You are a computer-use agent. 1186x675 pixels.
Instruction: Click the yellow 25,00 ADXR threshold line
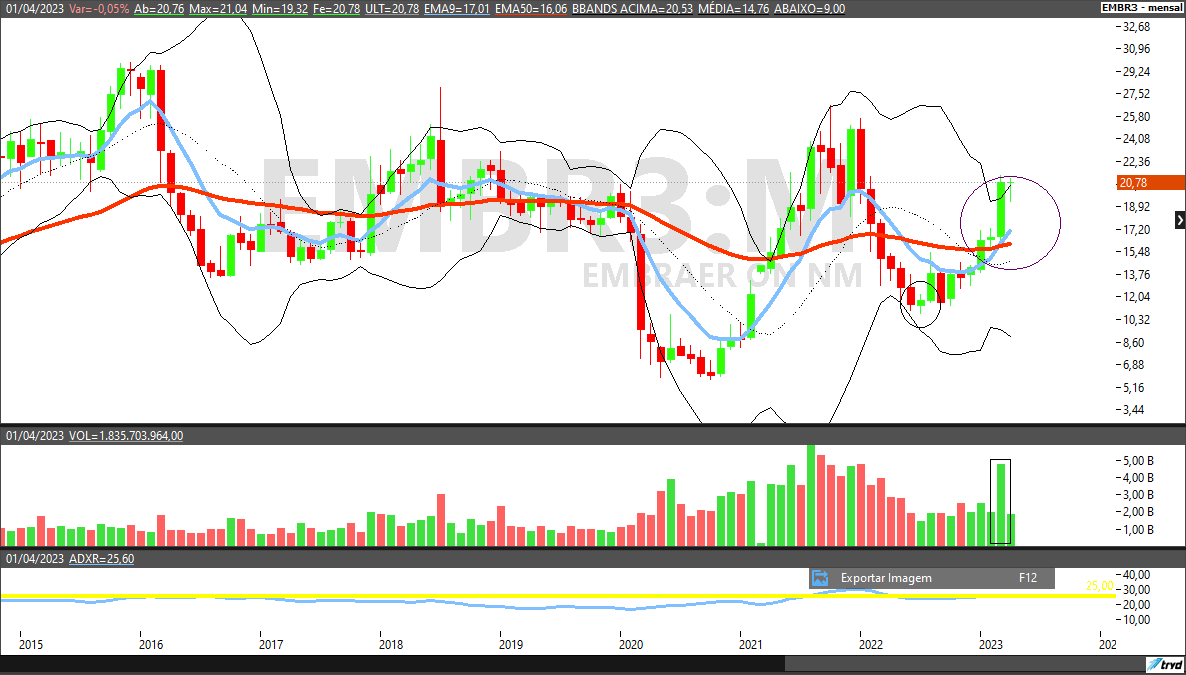click(500, 592)
